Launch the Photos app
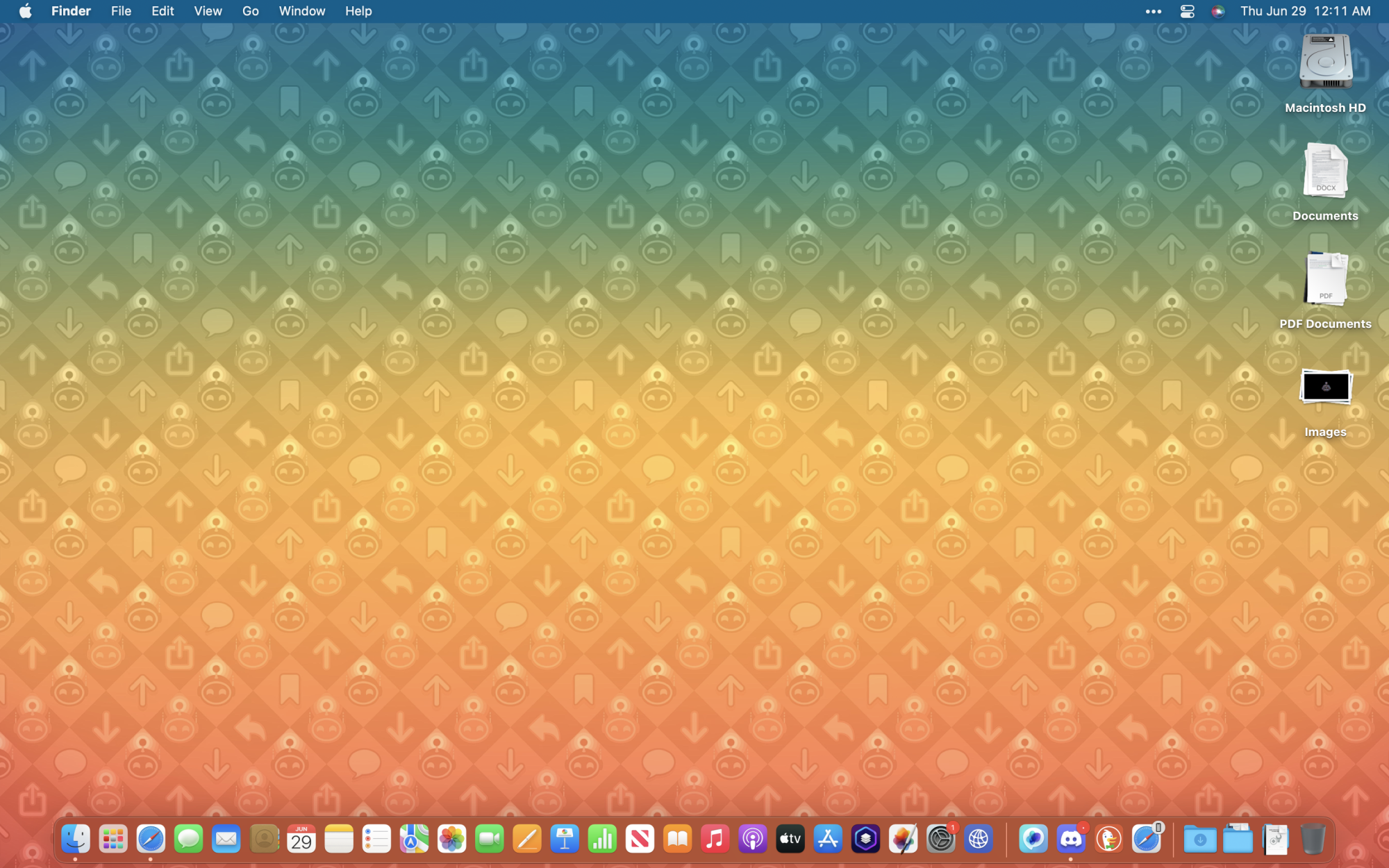 [x=451, y=839]
